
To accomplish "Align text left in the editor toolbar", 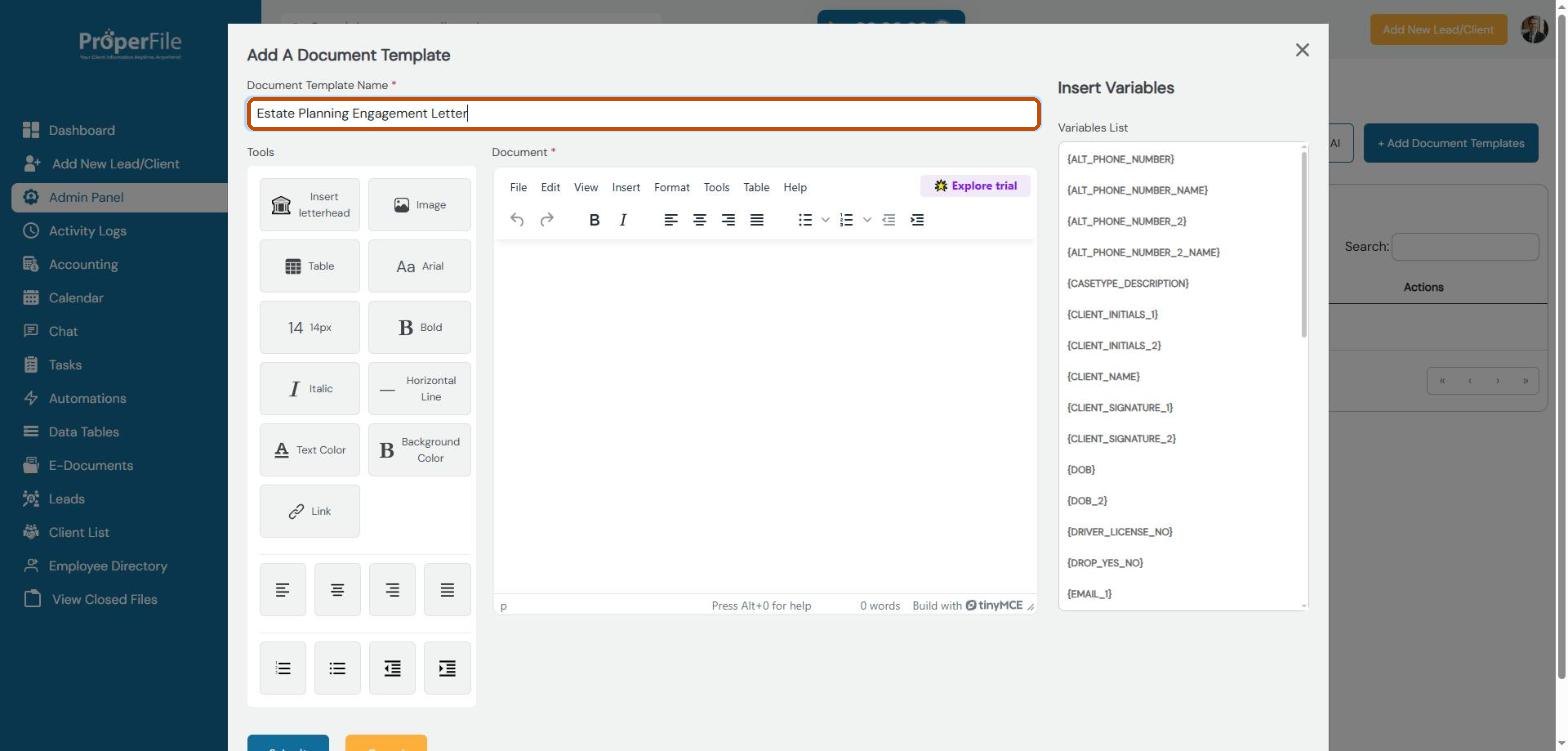I will coord(671,220).
